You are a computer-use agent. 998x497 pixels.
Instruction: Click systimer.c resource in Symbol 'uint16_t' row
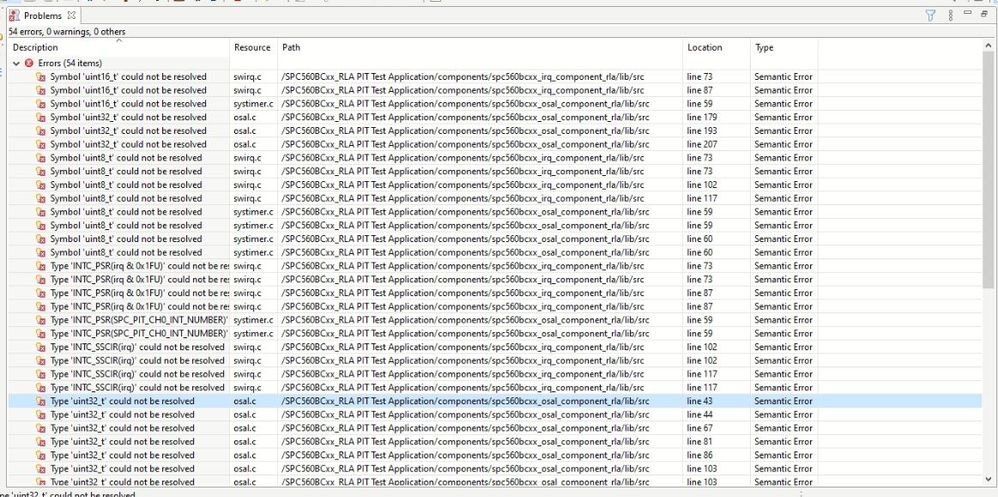(x=253, y=104)
